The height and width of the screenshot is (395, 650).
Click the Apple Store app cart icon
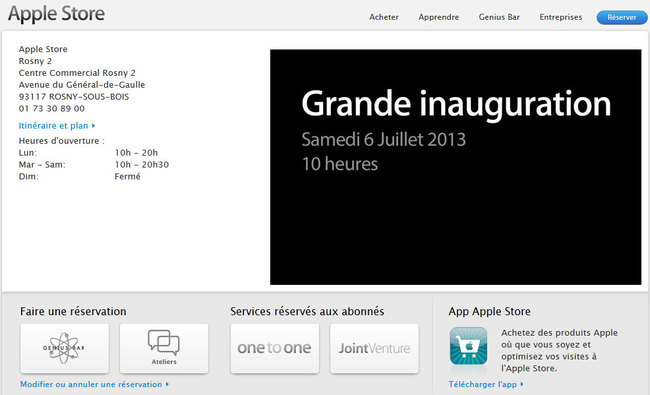[x=468, y=346]
